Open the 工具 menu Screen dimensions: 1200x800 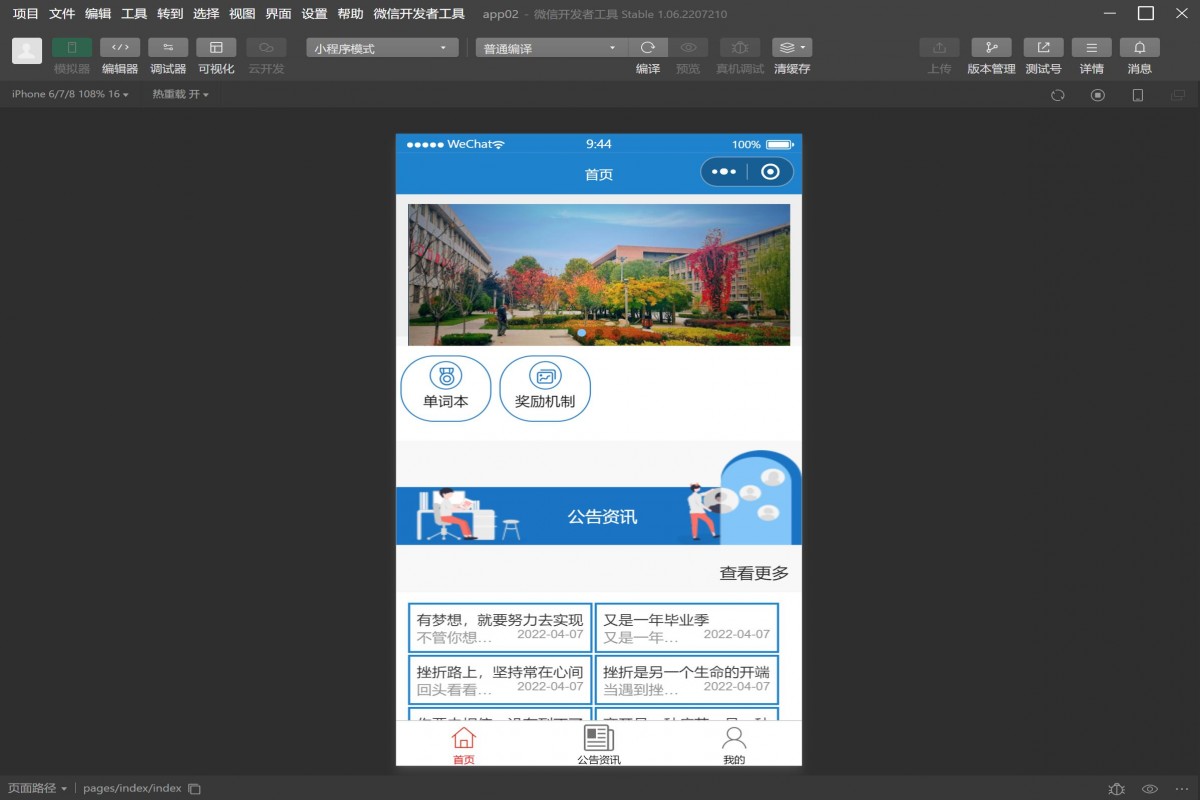pos(134,14)
